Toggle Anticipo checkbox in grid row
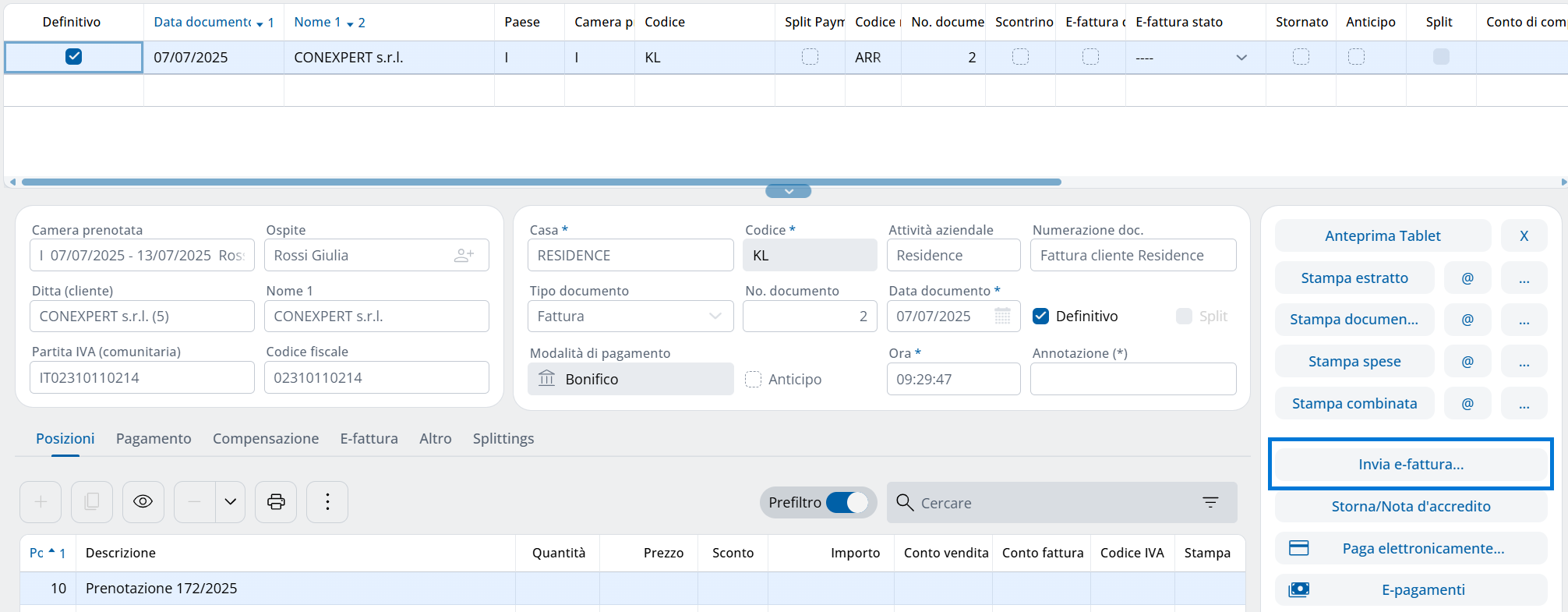Image resolution: width=1568 pixels, height=612 pixels. pos(1357,57)
